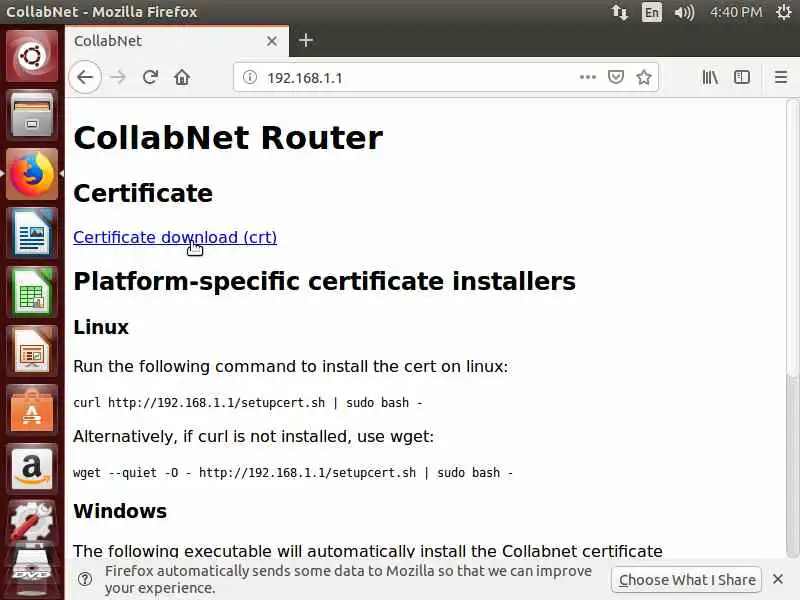Toggle the sidebar view

click(742, 78)
